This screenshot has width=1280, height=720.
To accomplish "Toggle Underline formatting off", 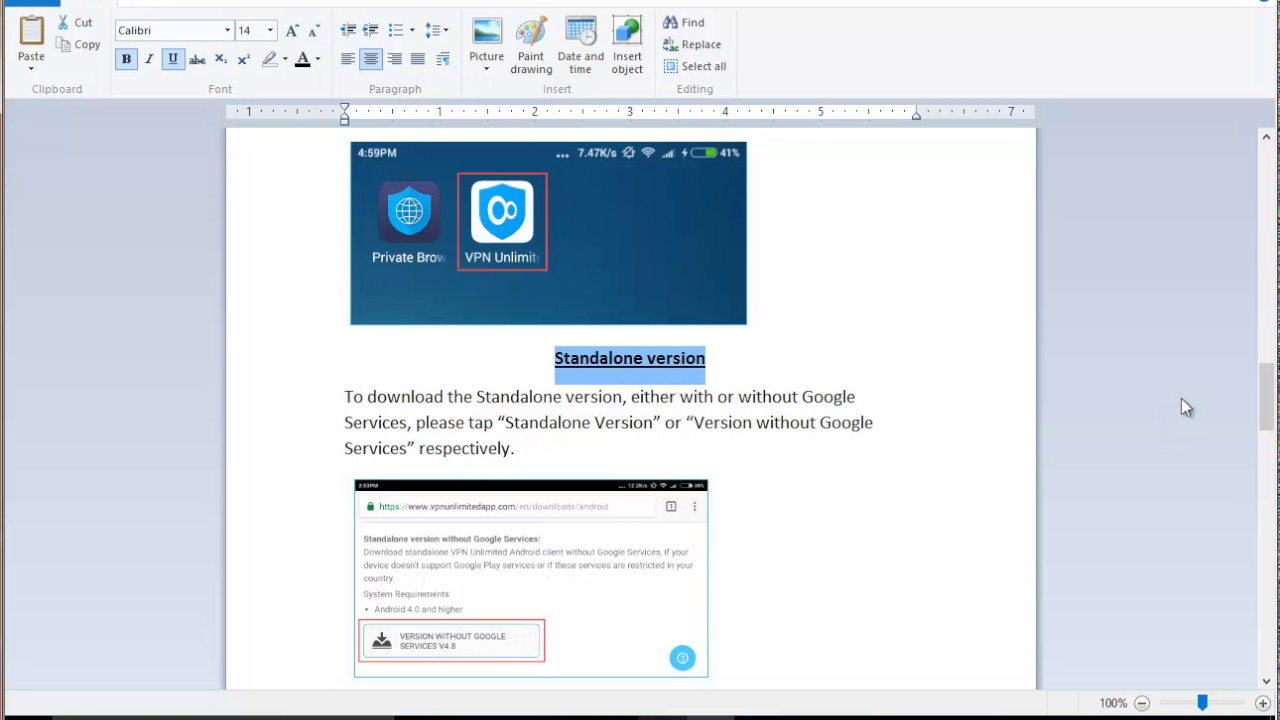I will point(173,59).
